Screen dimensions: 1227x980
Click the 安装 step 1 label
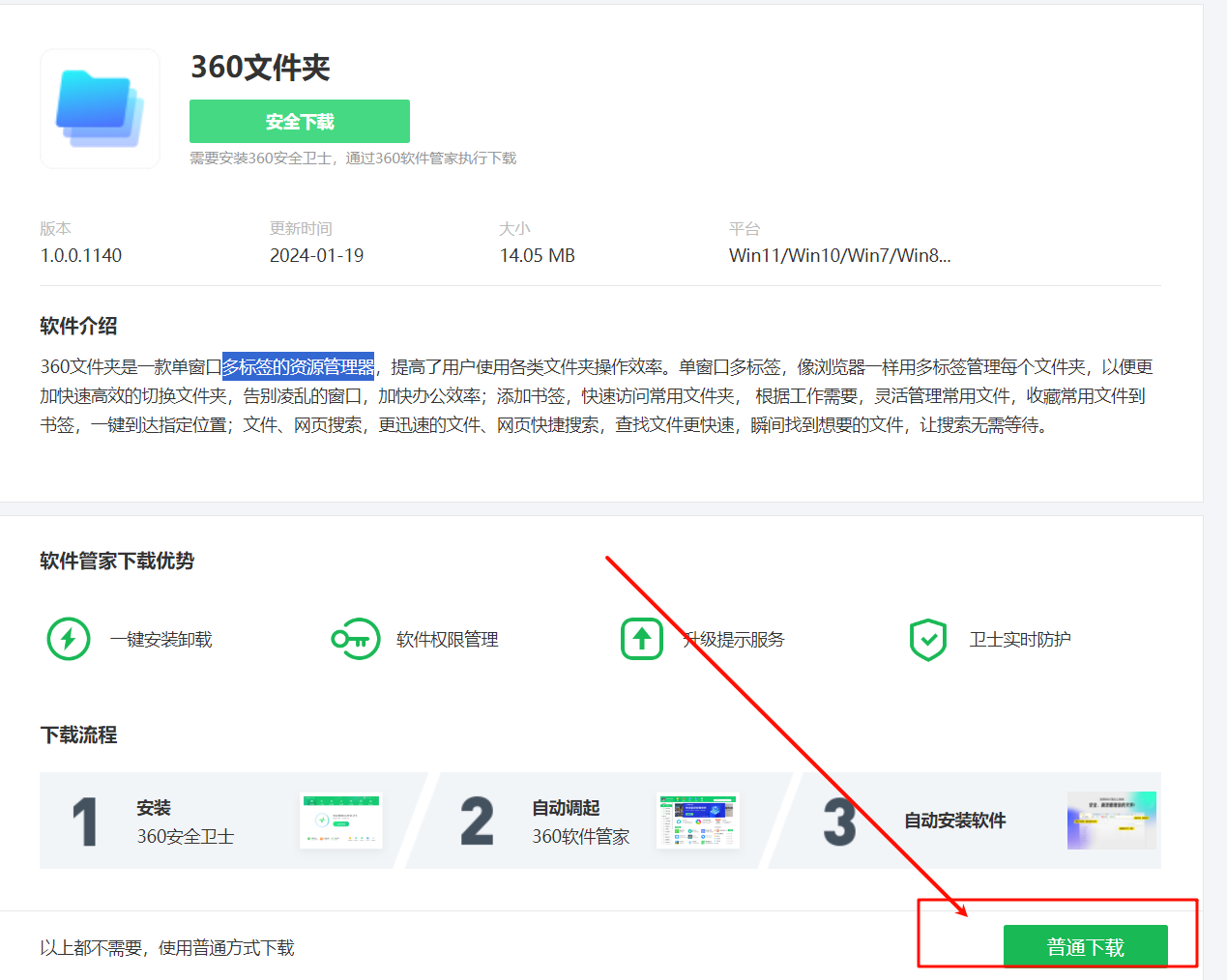(154, 807)
